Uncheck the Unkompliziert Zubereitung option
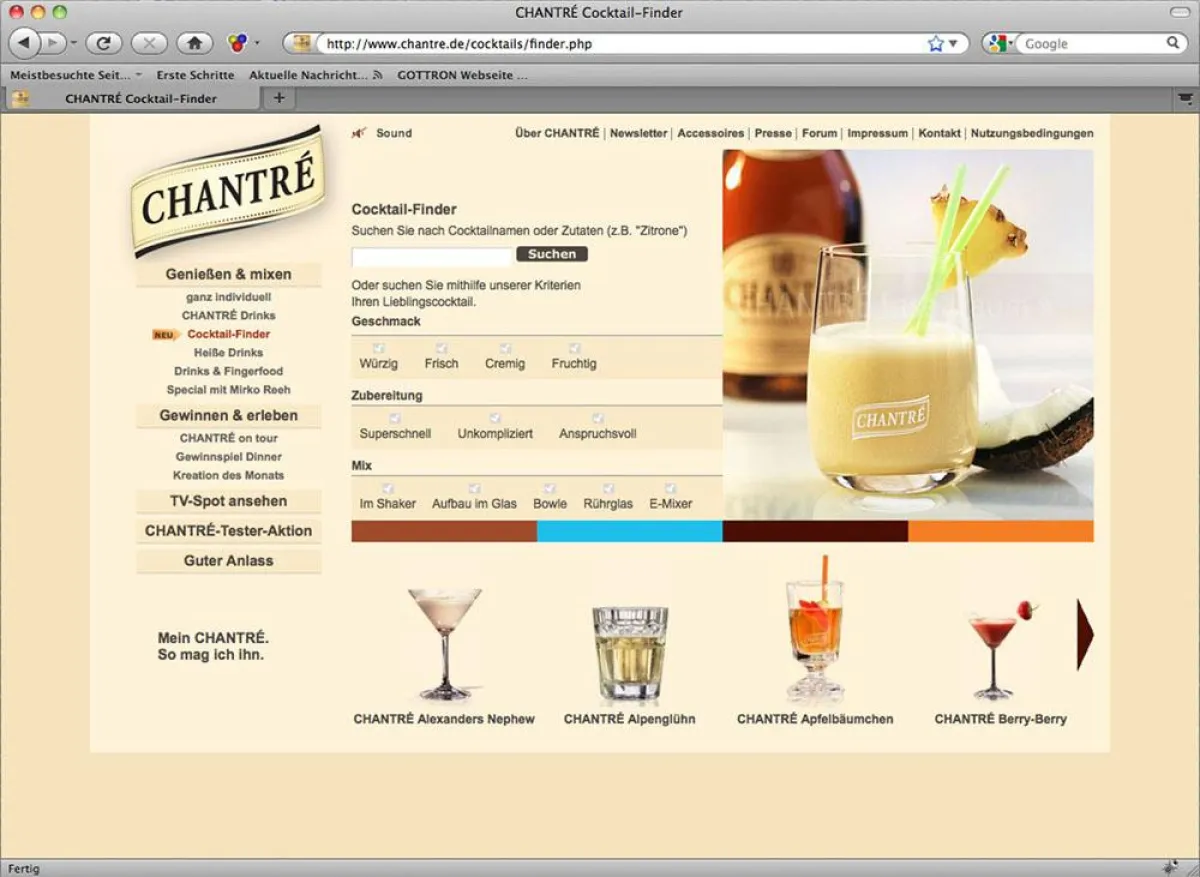The height and width of the screenshot is (877, 1200). click(494, 420)
